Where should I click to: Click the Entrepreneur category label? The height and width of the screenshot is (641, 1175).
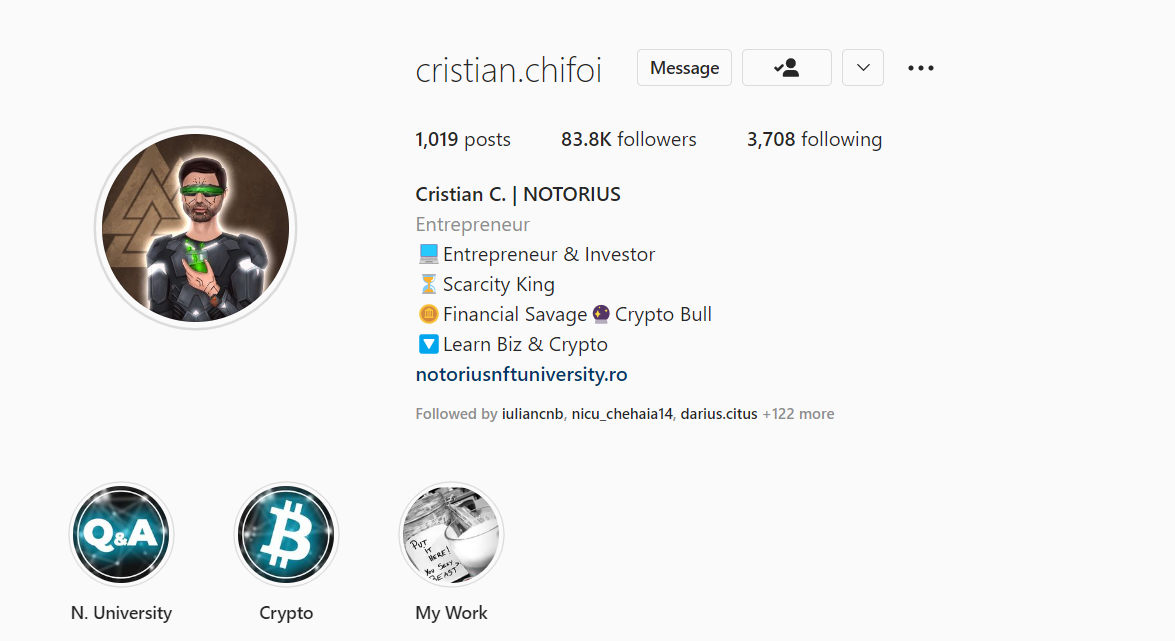[473, 224]
